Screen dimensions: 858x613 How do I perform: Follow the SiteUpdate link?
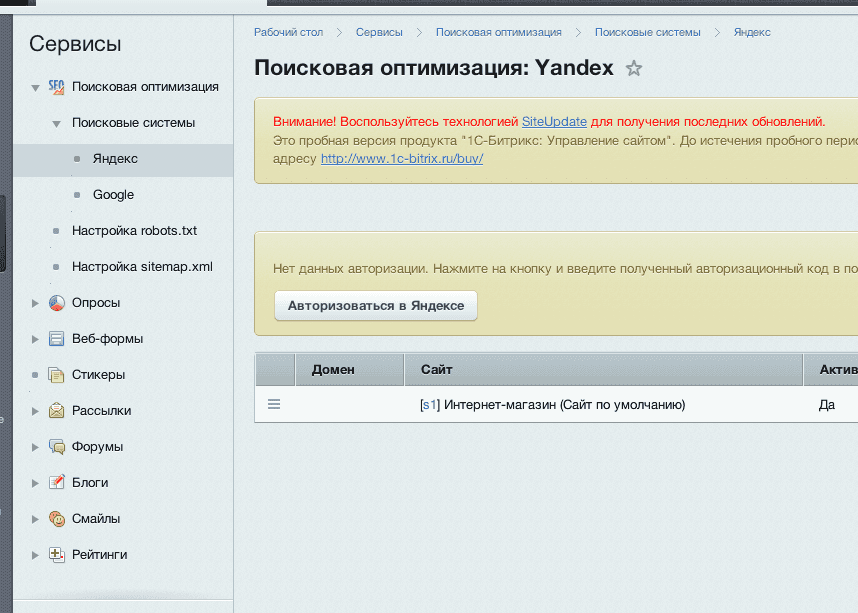coord(554,122)
